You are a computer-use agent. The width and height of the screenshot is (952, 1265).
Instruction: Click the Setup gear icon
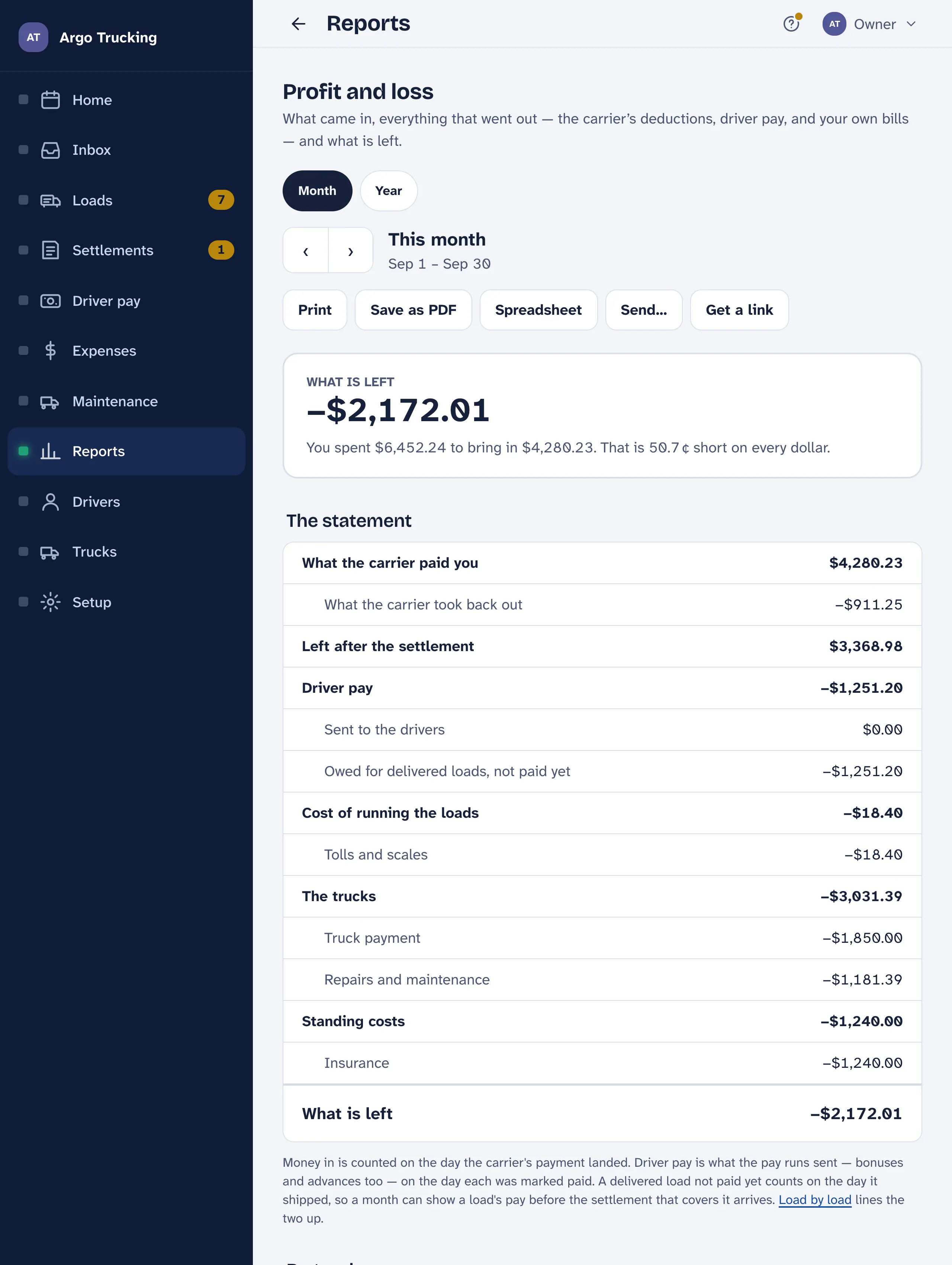pyautogui.click(x=50, y=602)
